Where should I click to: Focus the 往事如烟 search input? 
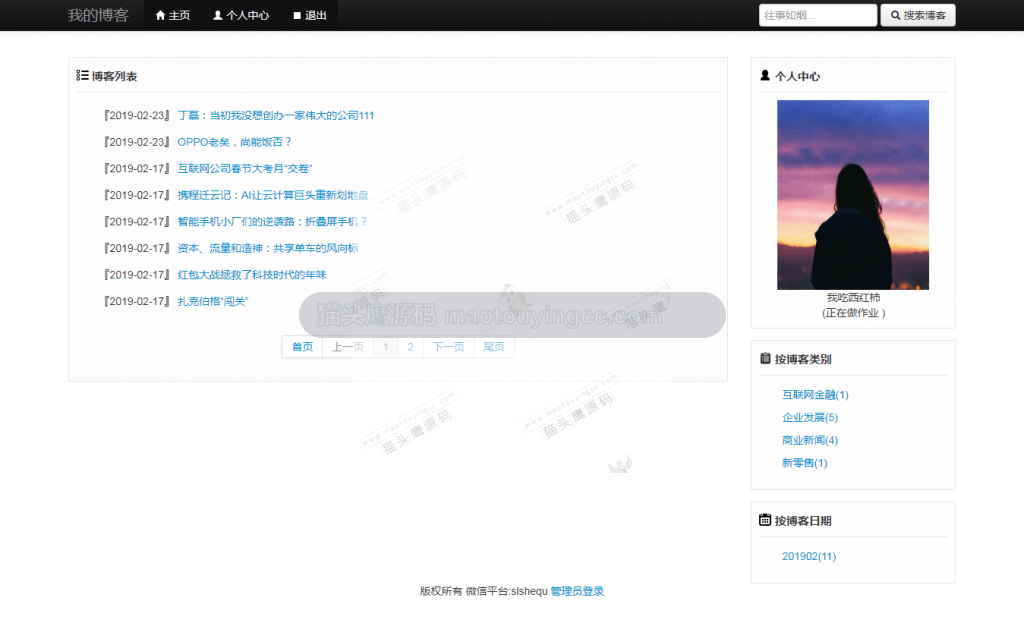[818, 15]
